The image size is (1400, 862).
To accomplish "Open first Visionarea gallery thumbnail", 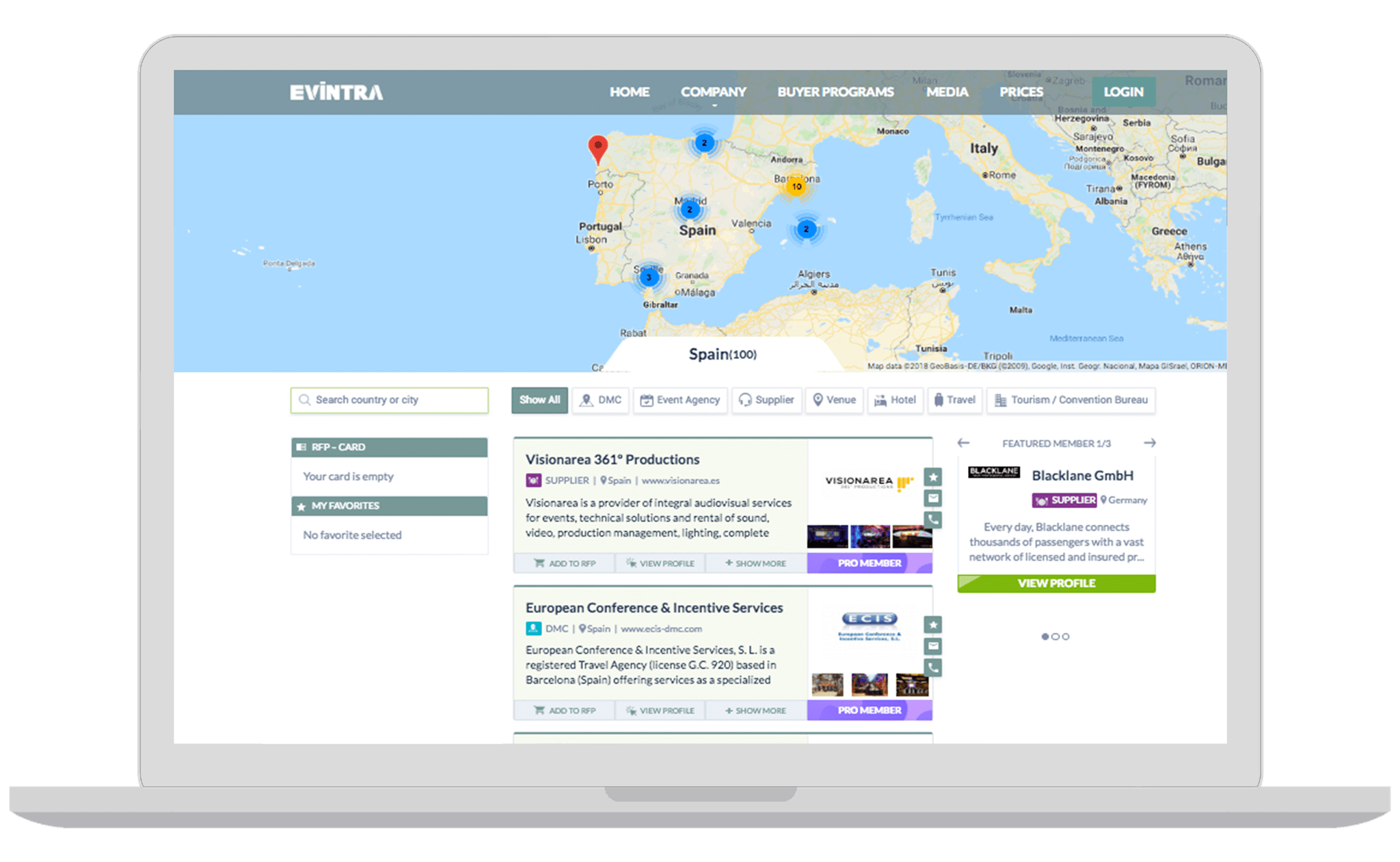I will pos(827,536).
